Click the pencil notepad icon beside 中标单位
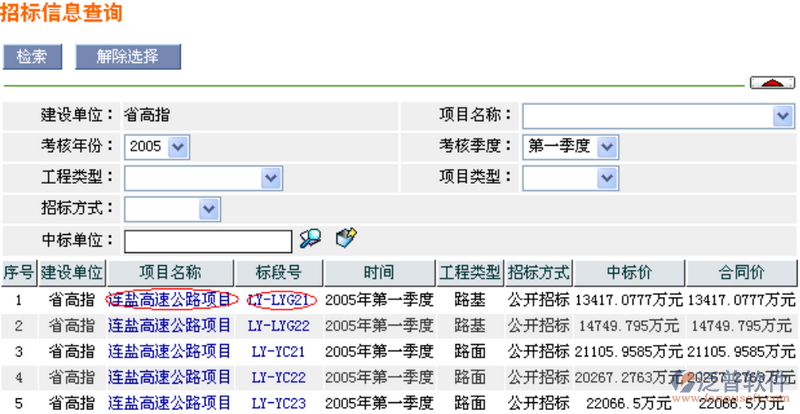The width and height of the screenshot is (800, 414). pos(346,238)
